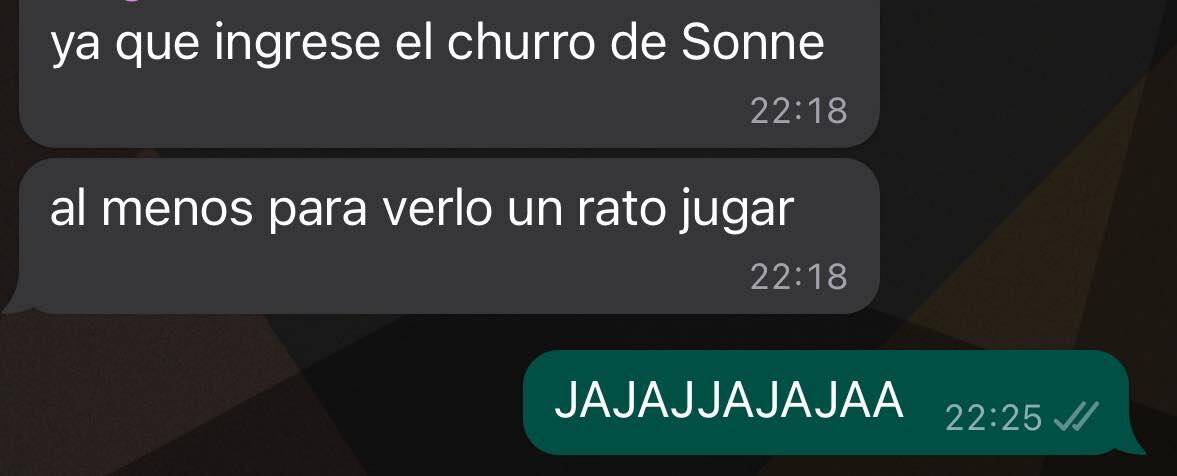Viewport: 1177px width, 476px height.
Task: Select the word "ingrese" in first message
Action: coord(297,45)
